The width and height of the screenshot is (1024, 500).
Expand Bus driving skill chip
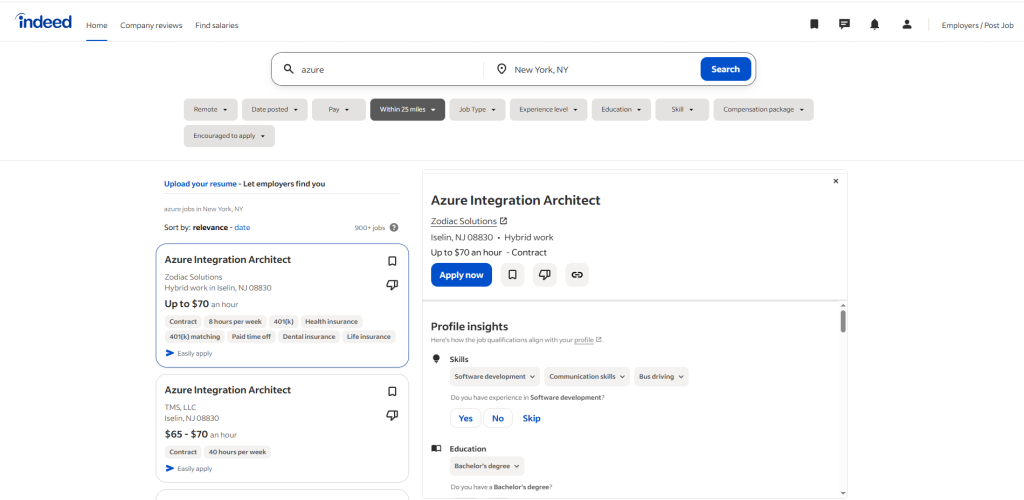pyautogui.click(x=661, y=377)
